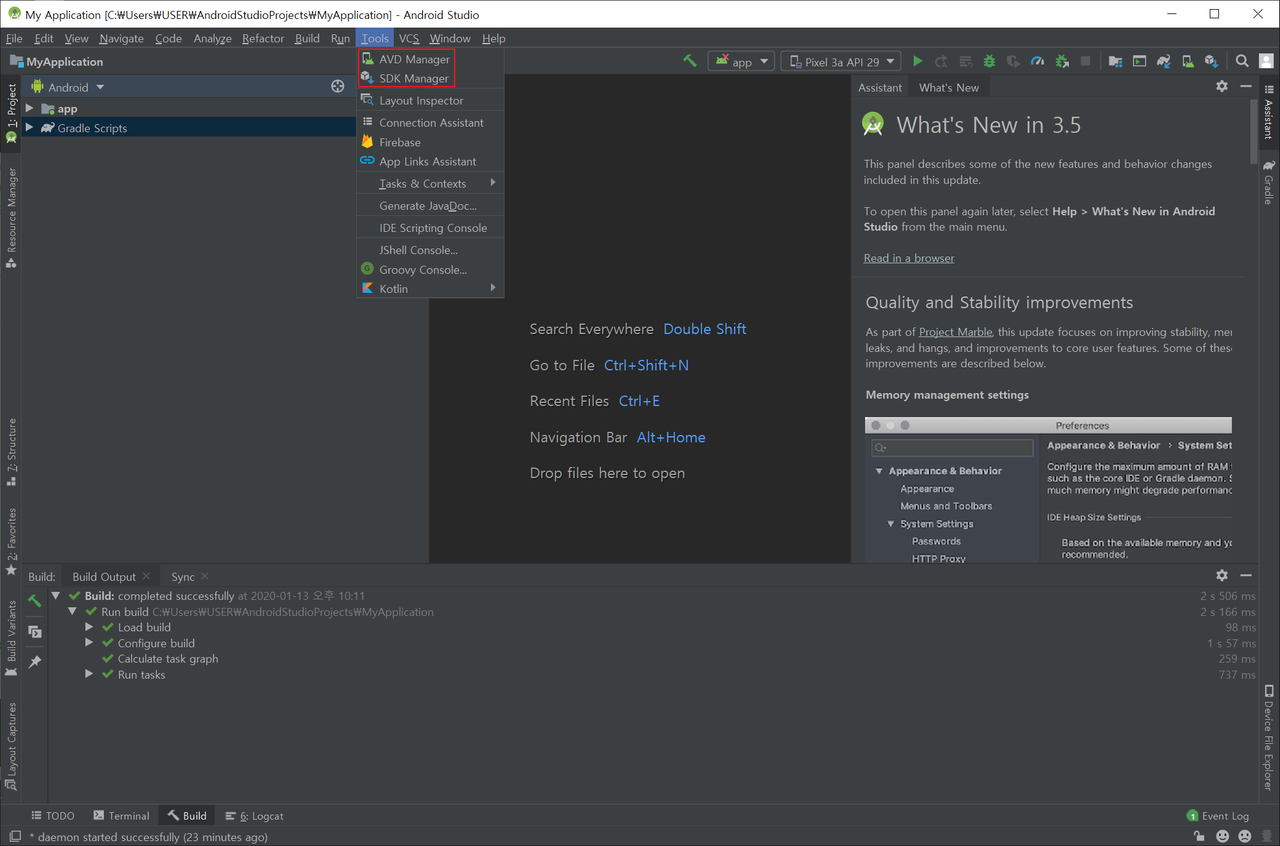Toggle the Device File Explorer panel
1280x846 pixels.
click(x=1268, y=738)
